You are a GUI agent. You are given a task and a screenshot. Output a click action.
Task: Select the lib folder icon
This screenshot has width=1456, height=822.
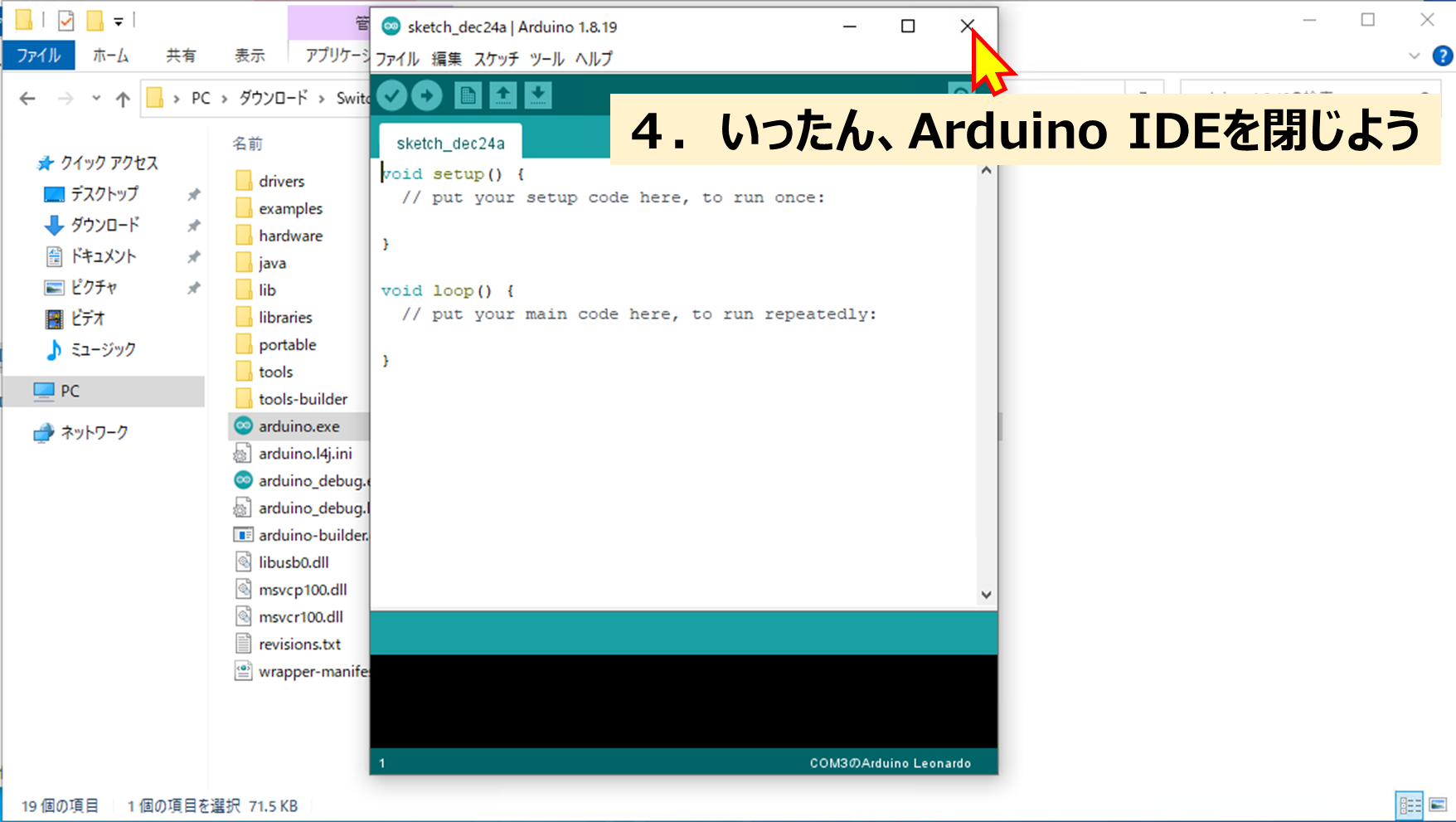click(244, 290)
